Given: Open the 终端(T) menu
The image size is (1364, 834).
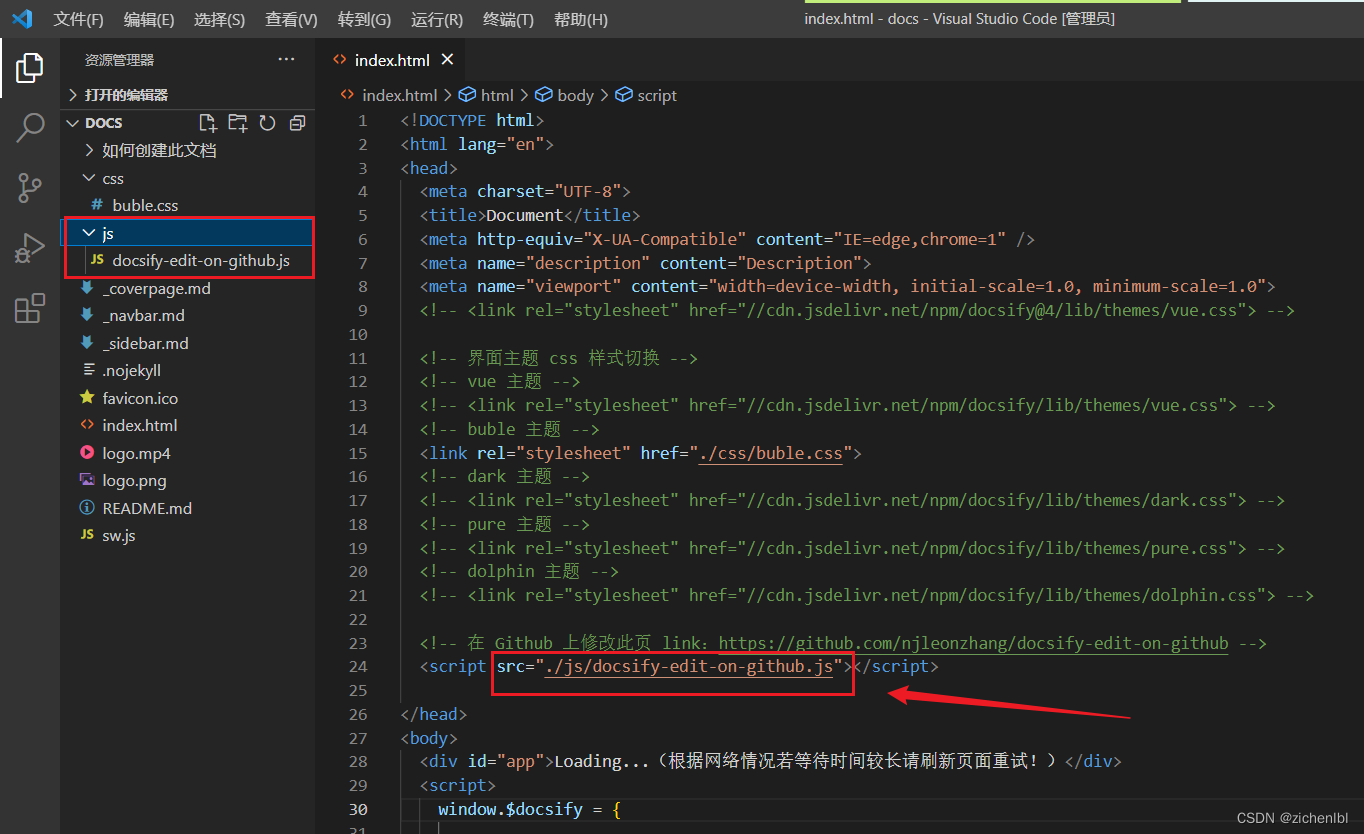Looking at the screenshot, I should click(508, 19).
